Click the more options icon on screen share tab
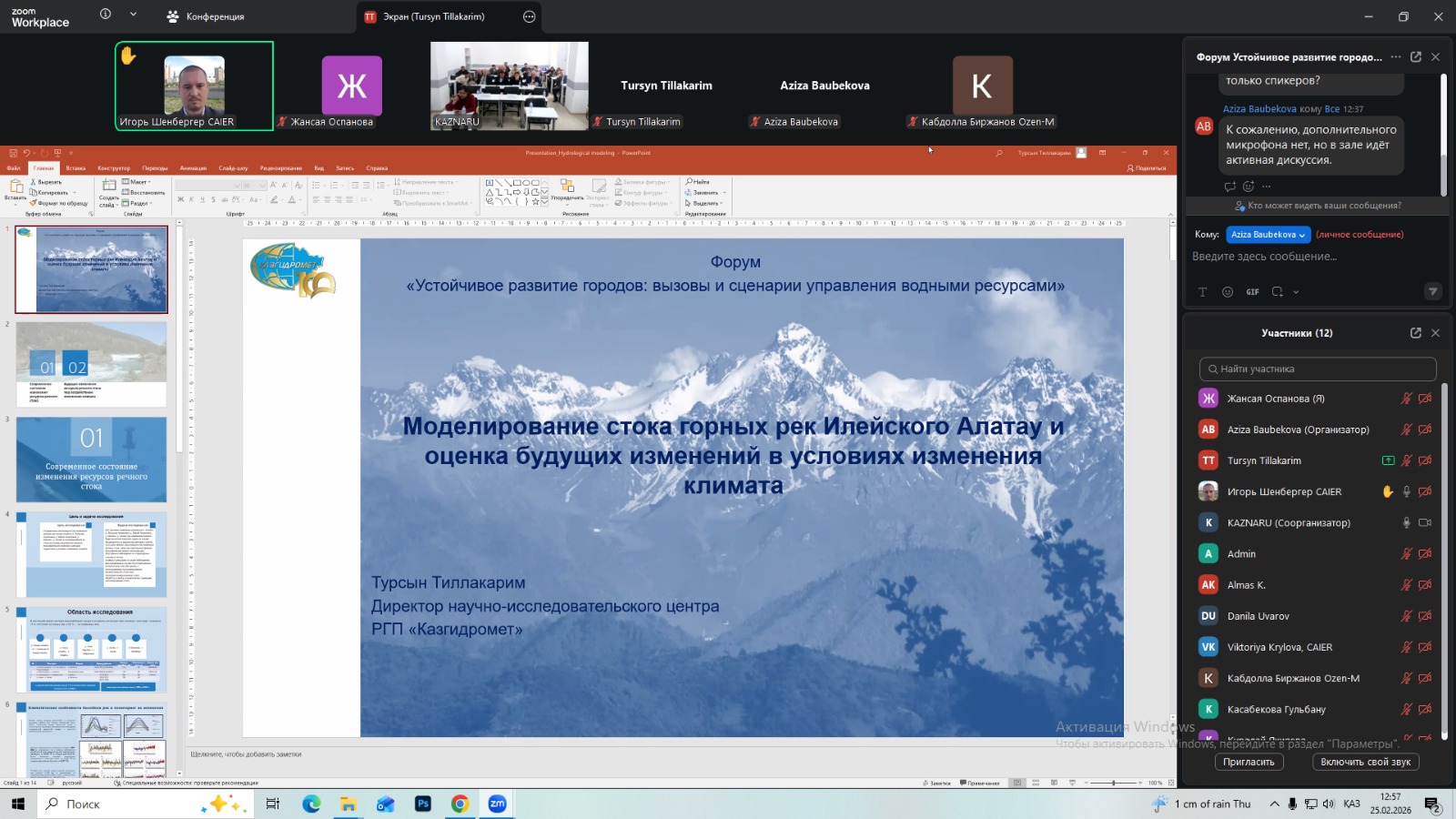This screenshot has height=819, width=1456. [x=530, y=16]
